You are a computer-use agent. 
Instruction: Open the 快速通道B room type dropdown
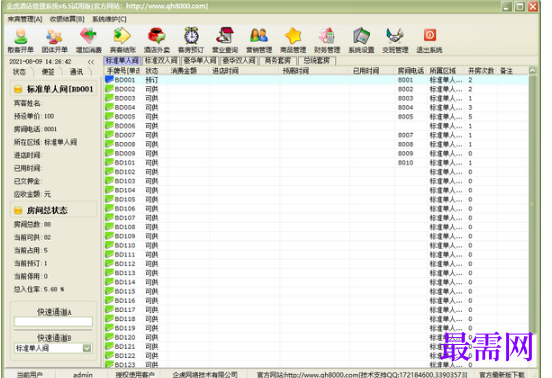pyautogui.click(x=87, y=348)
